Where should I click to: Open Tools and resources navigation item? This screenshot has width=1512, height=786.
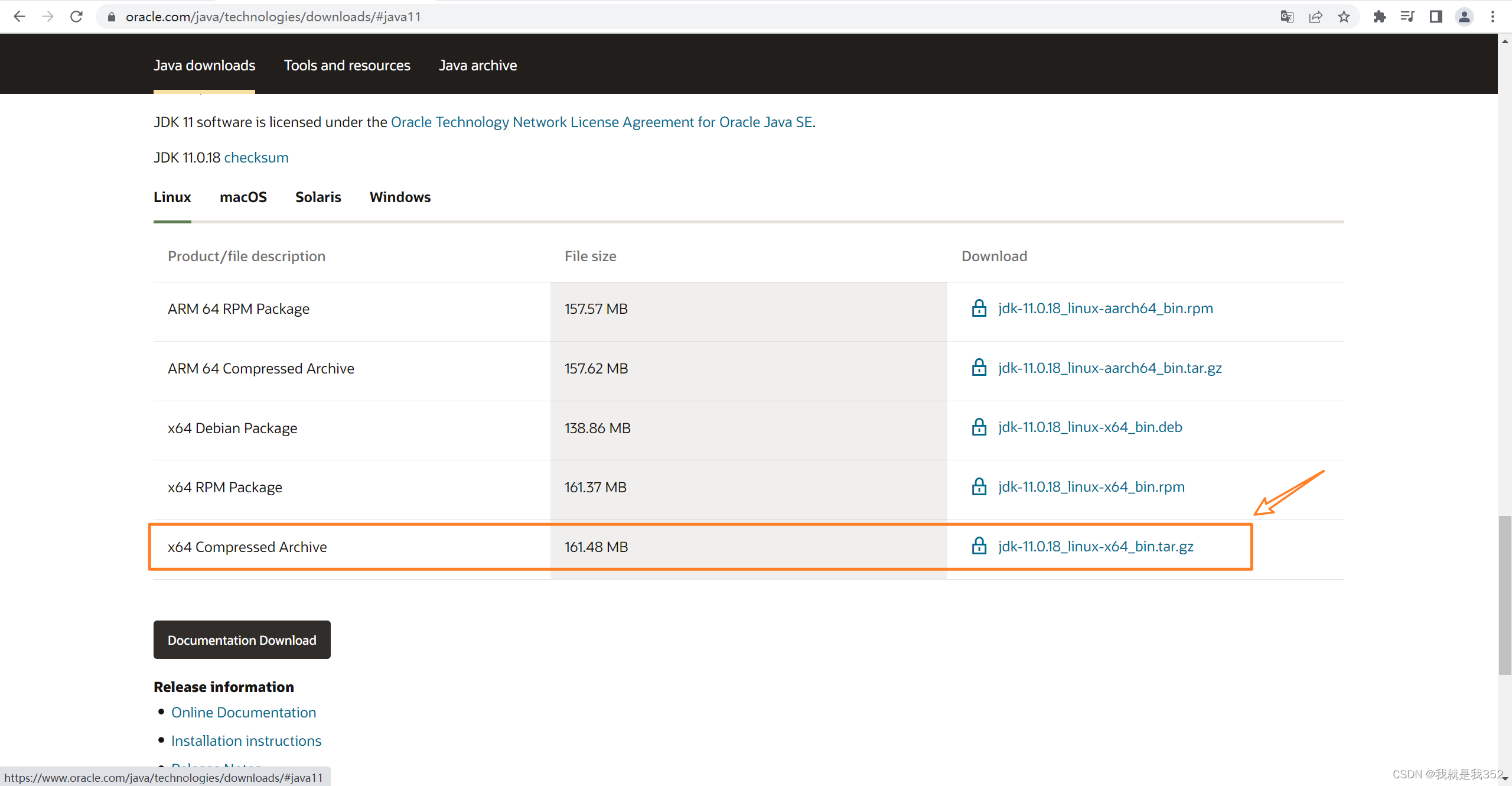tap(347, 66)
